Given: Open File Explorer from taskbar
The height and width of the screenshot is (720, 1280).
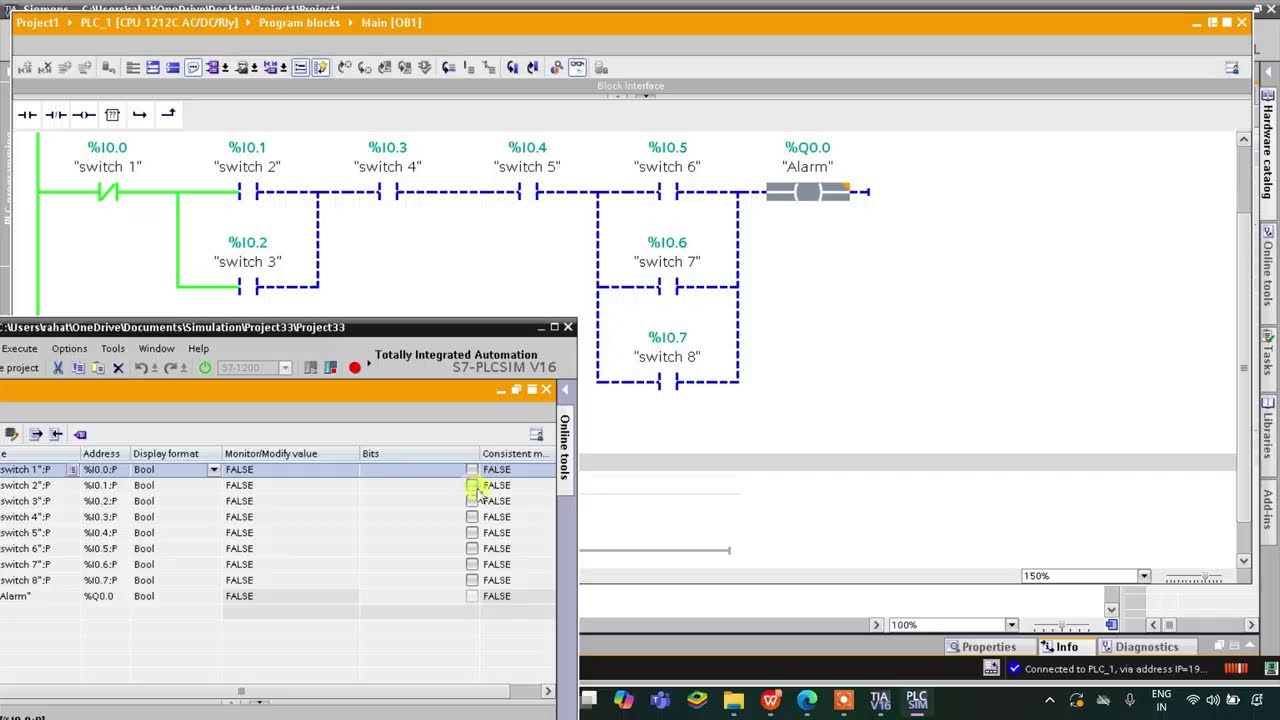Looking at the screenshot, I should (x=734, y=700).
